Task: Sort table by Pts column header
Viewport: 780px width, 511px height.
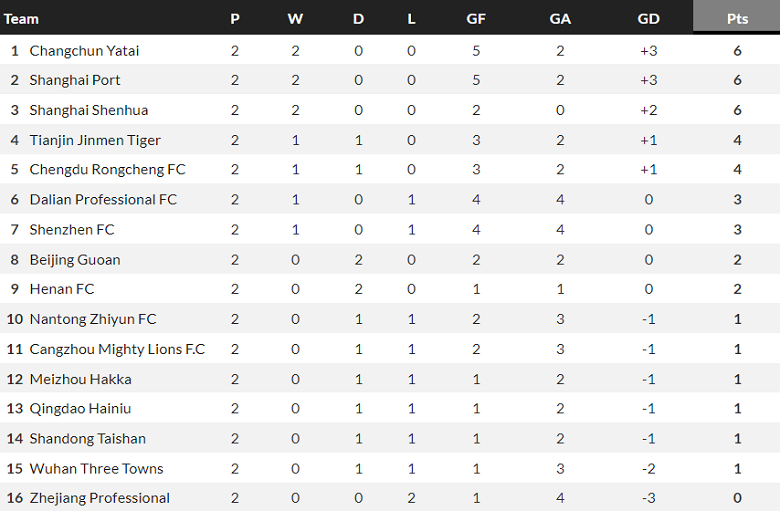Action: click(737, 19)
